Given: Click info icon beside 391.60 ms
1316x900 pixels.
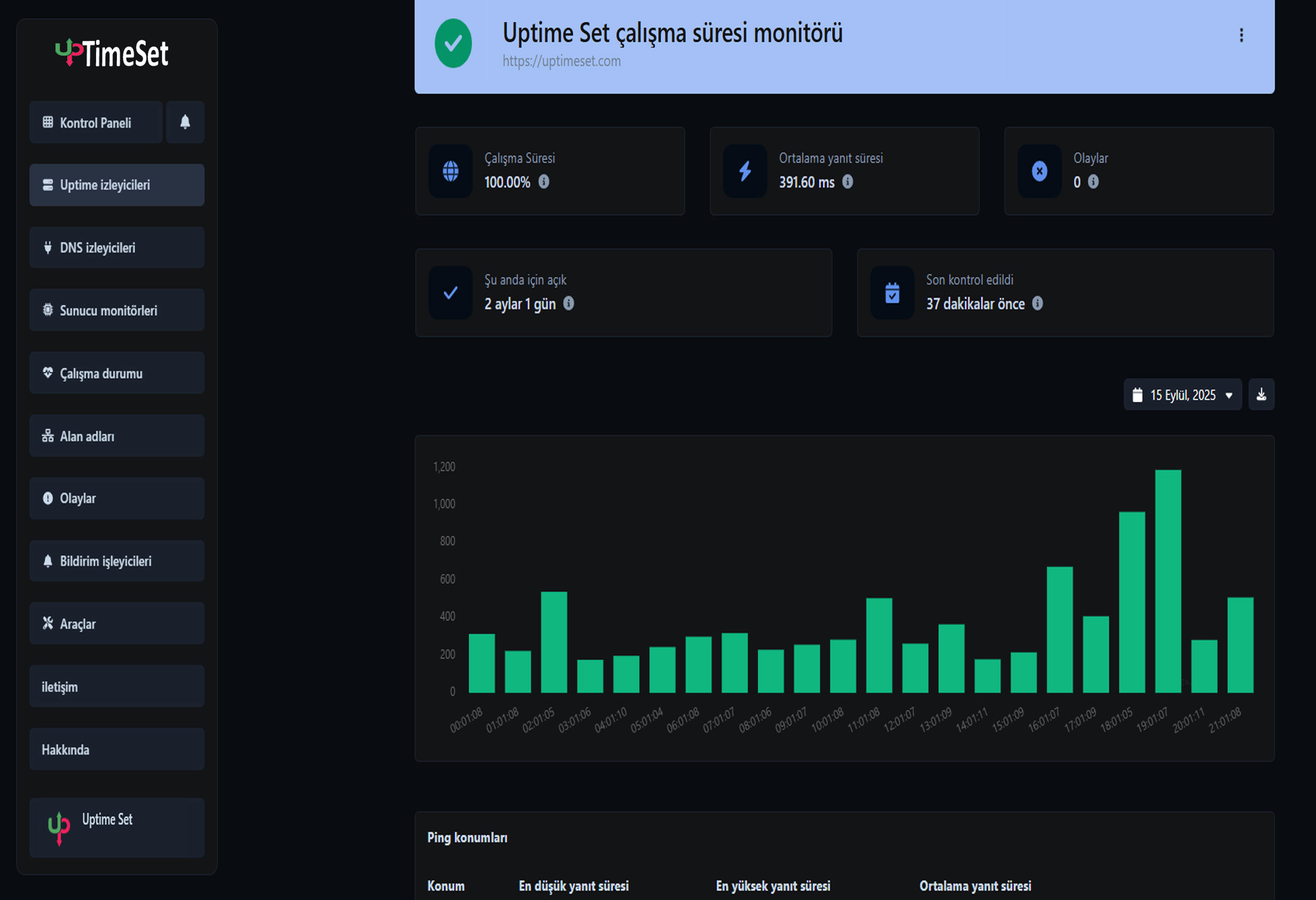Looking at the screenshot, I should [x=847, y=182].
